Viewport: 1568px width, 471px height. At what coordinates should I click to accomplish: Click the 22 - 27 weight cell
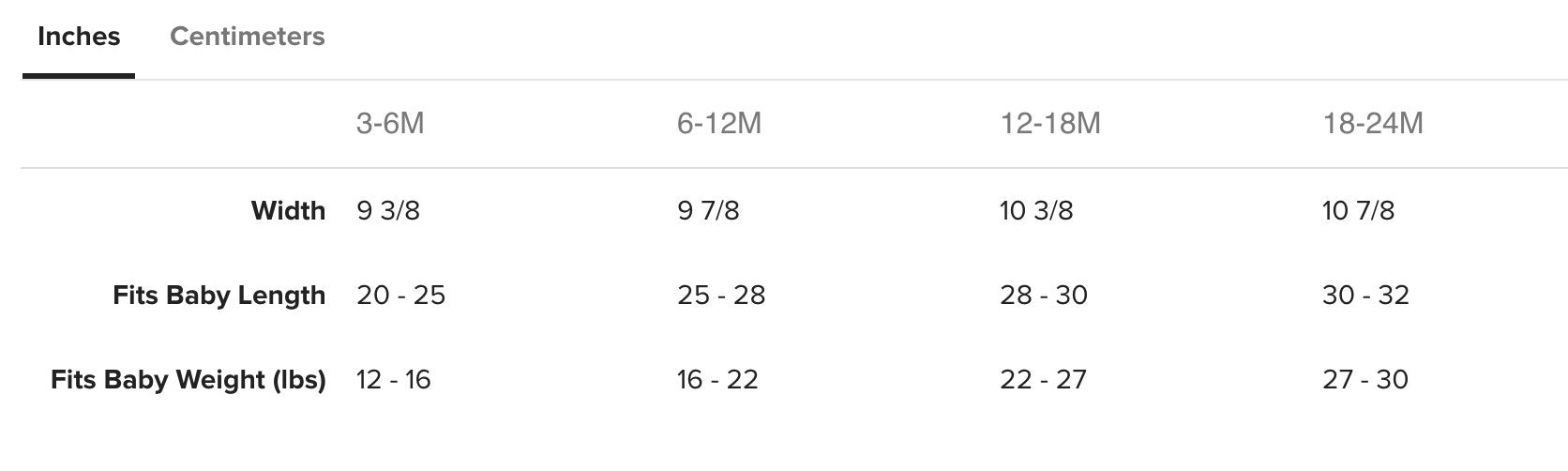point(1043,380)
